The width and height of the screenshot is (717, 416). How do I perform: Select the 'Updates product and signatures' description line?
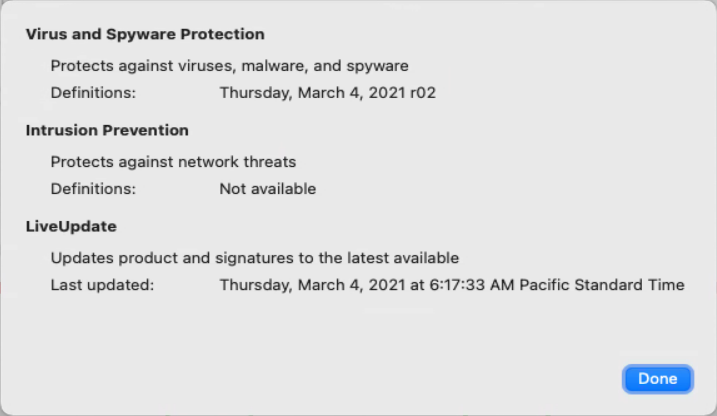(x=254, y=258)
